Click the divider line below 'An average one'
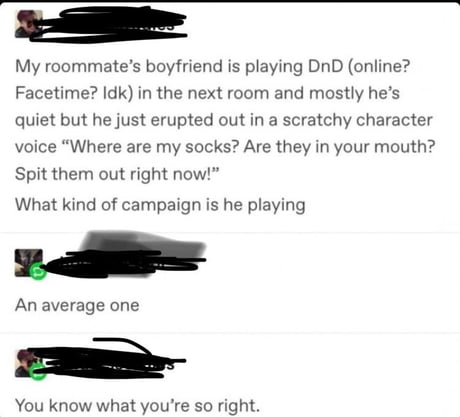This screenshot has width=460, height=417. (230, 332)
